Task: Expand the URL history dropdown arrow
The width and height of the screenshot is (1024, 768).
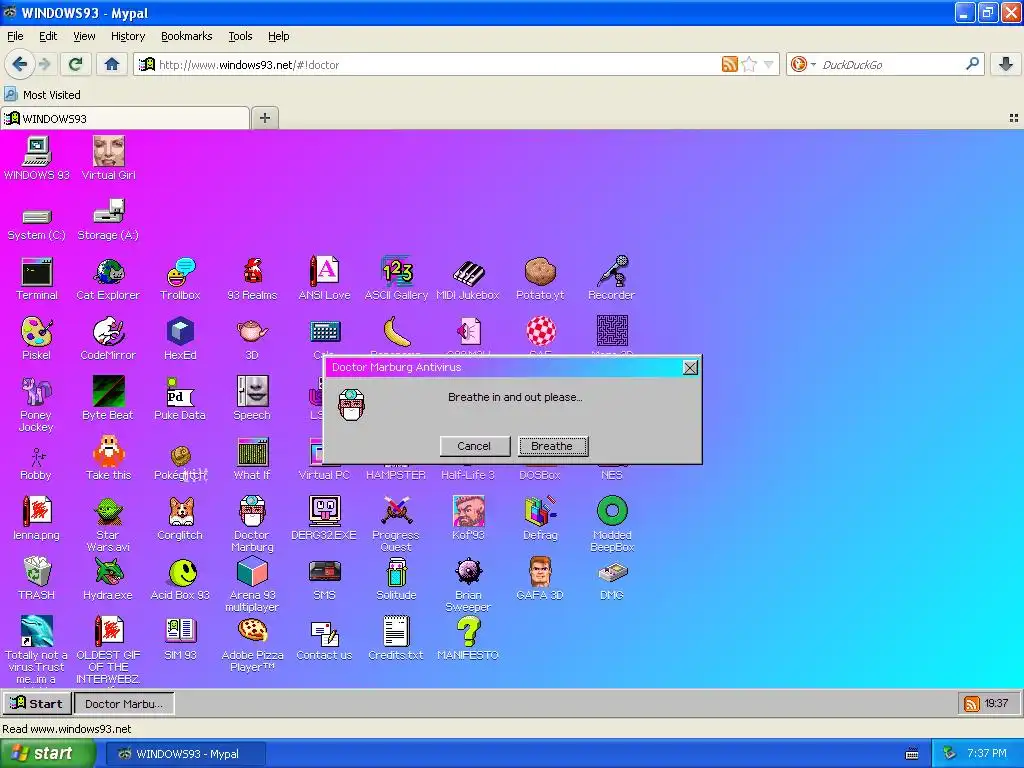Action: pos(769,64)
